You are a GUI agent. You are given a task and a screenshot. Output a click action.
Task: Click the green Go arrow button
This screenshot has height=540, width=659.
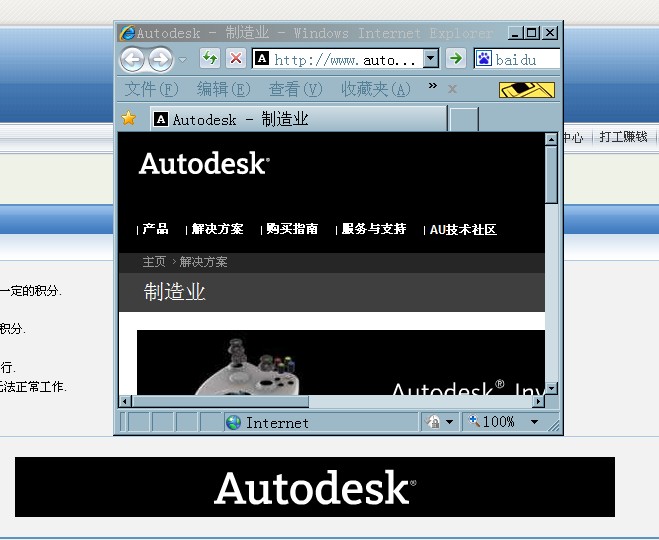456,58
